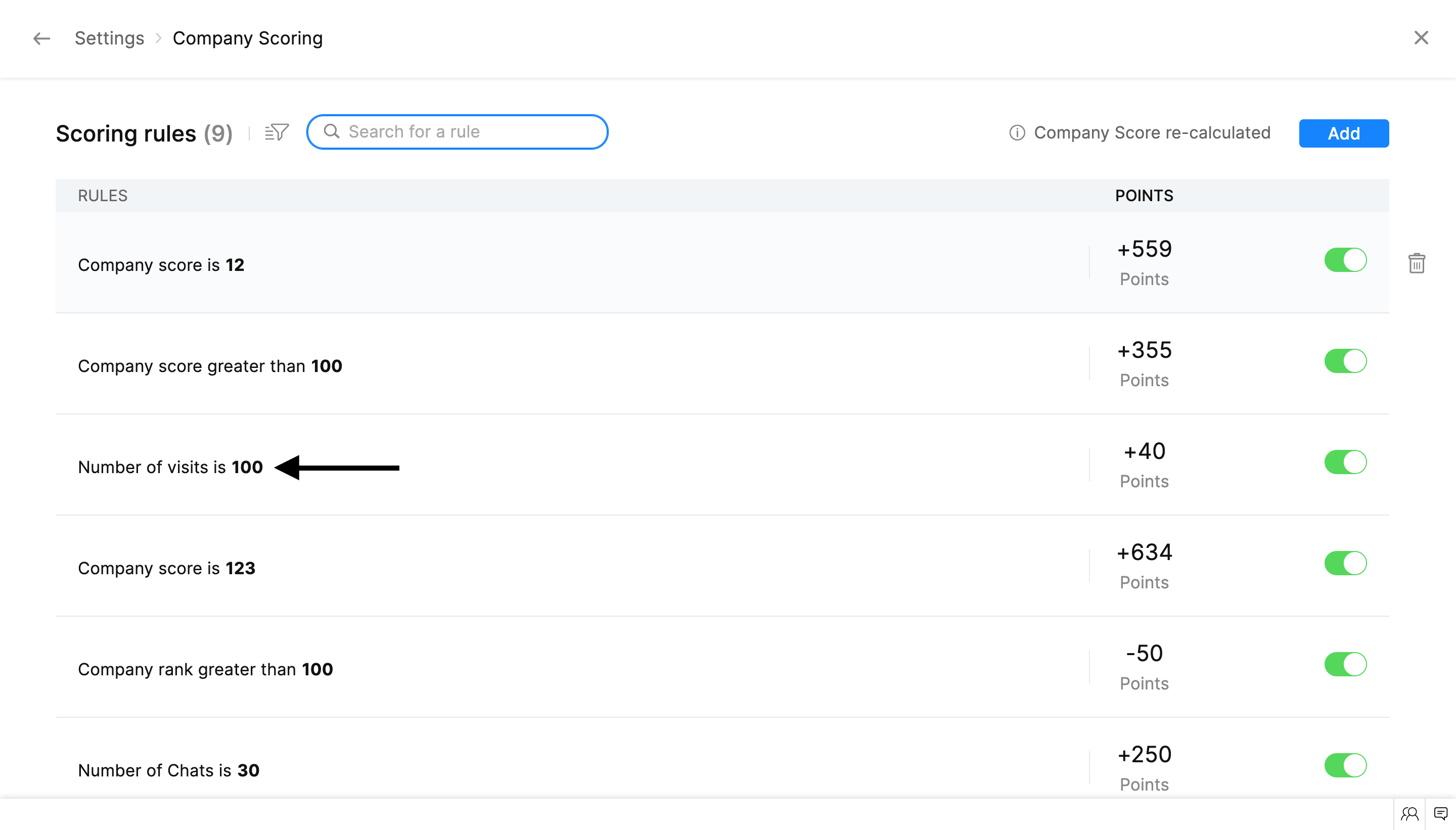Click the Add button
This screenshot has width=1456, height=830.
(1343, 133)
